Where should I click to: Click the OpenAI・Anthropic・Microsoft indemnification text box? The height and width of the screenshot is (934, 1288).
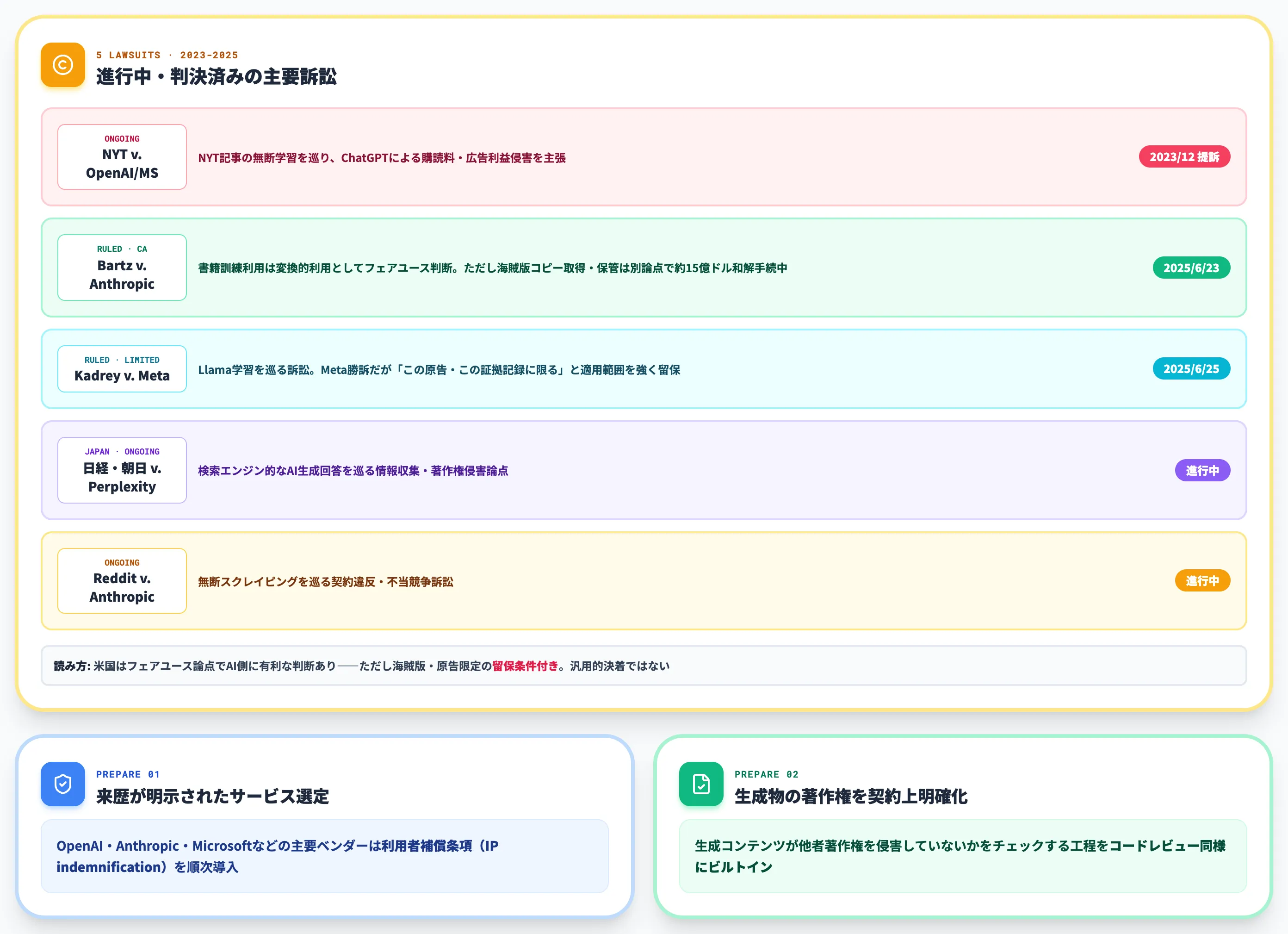(x=324, y=856)
